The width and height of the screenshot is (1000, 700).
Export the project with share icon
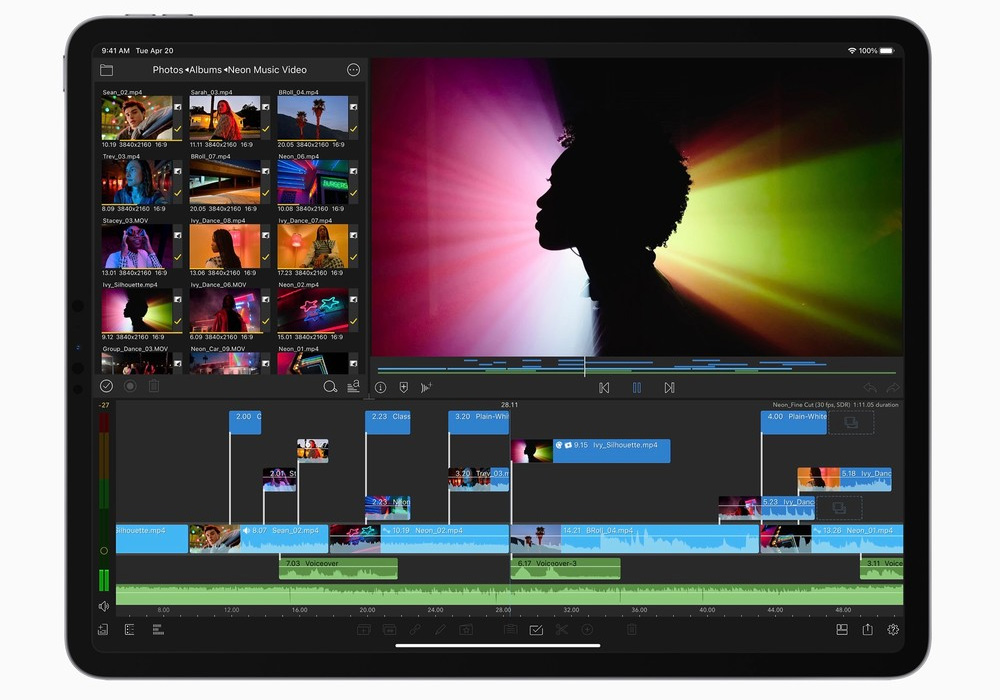tap(867, 629)
